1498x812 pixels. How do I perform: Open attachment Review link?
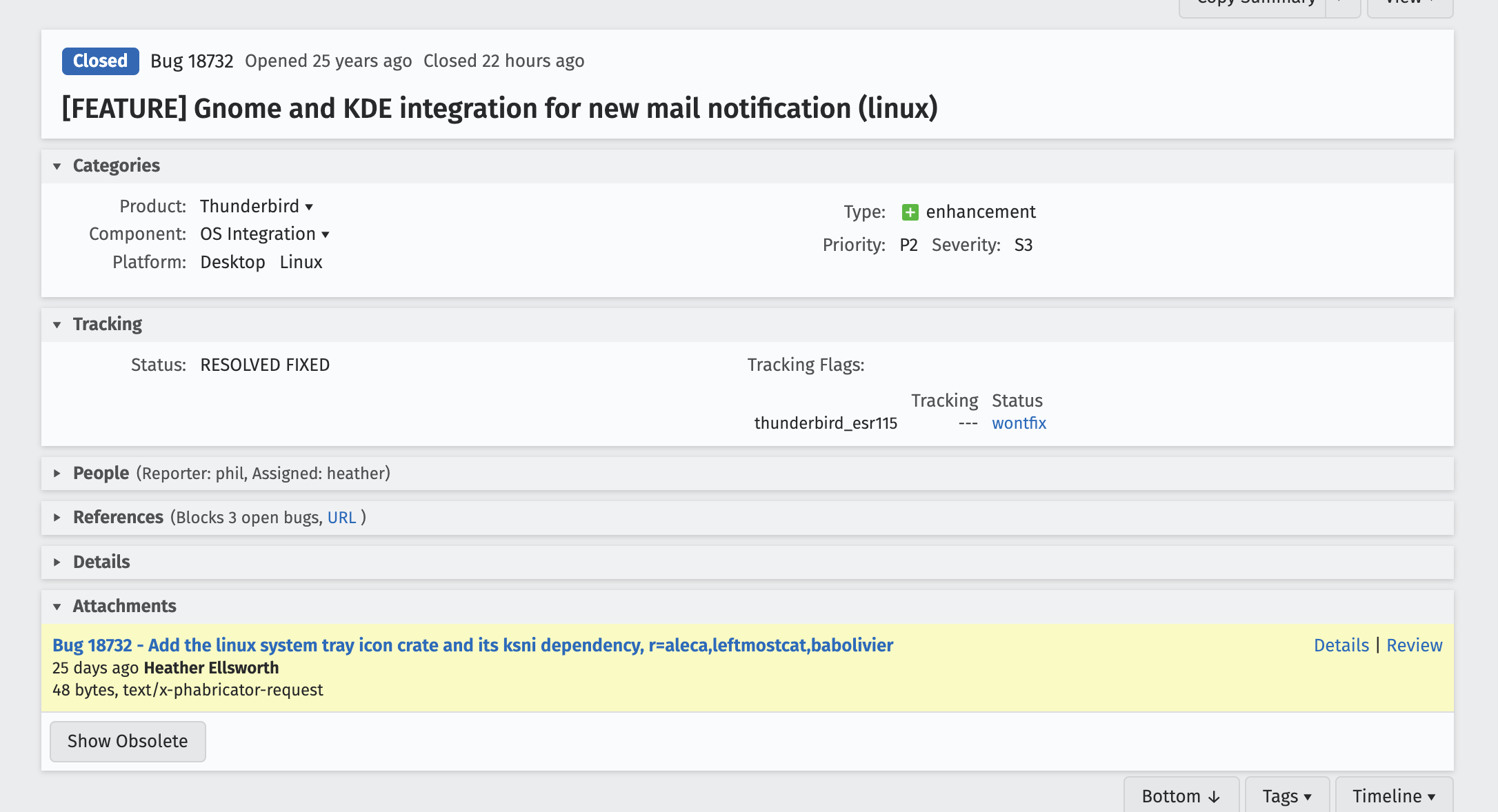pyautogui.click(x=1415, y=645)
